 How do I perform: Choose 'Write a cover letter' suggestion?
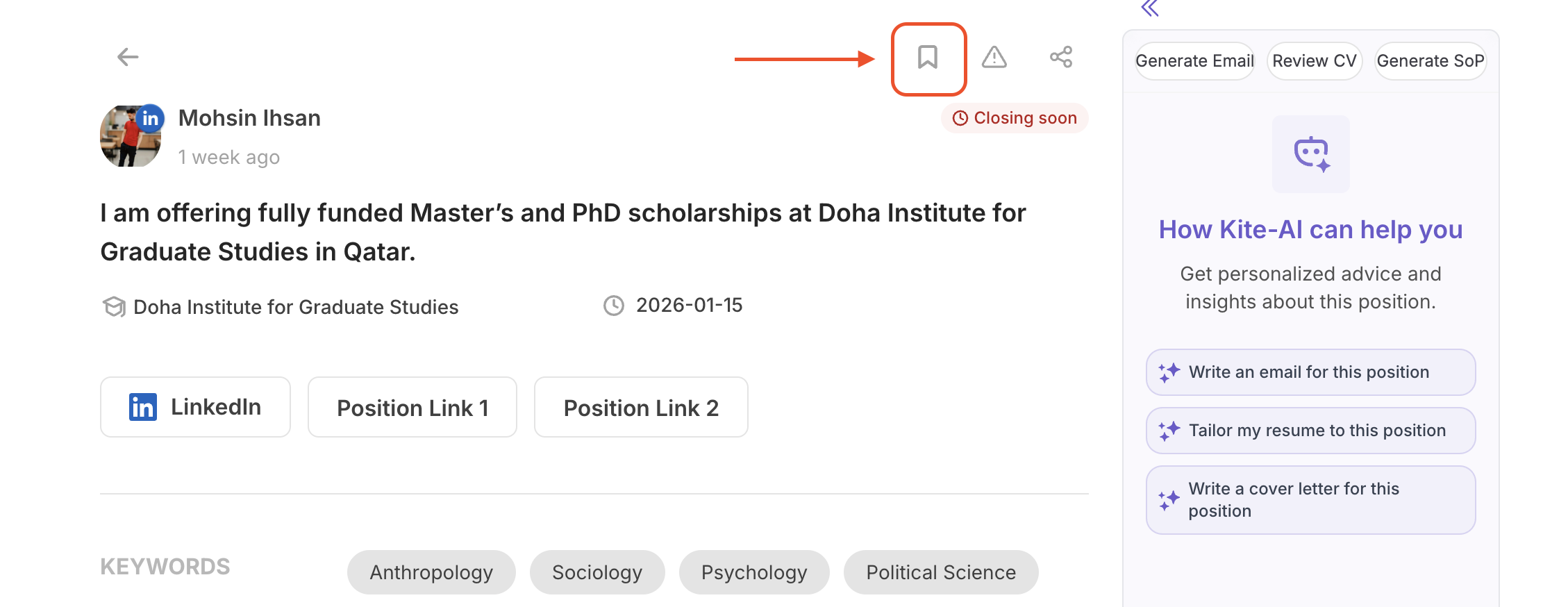(x=1310, y=500)
